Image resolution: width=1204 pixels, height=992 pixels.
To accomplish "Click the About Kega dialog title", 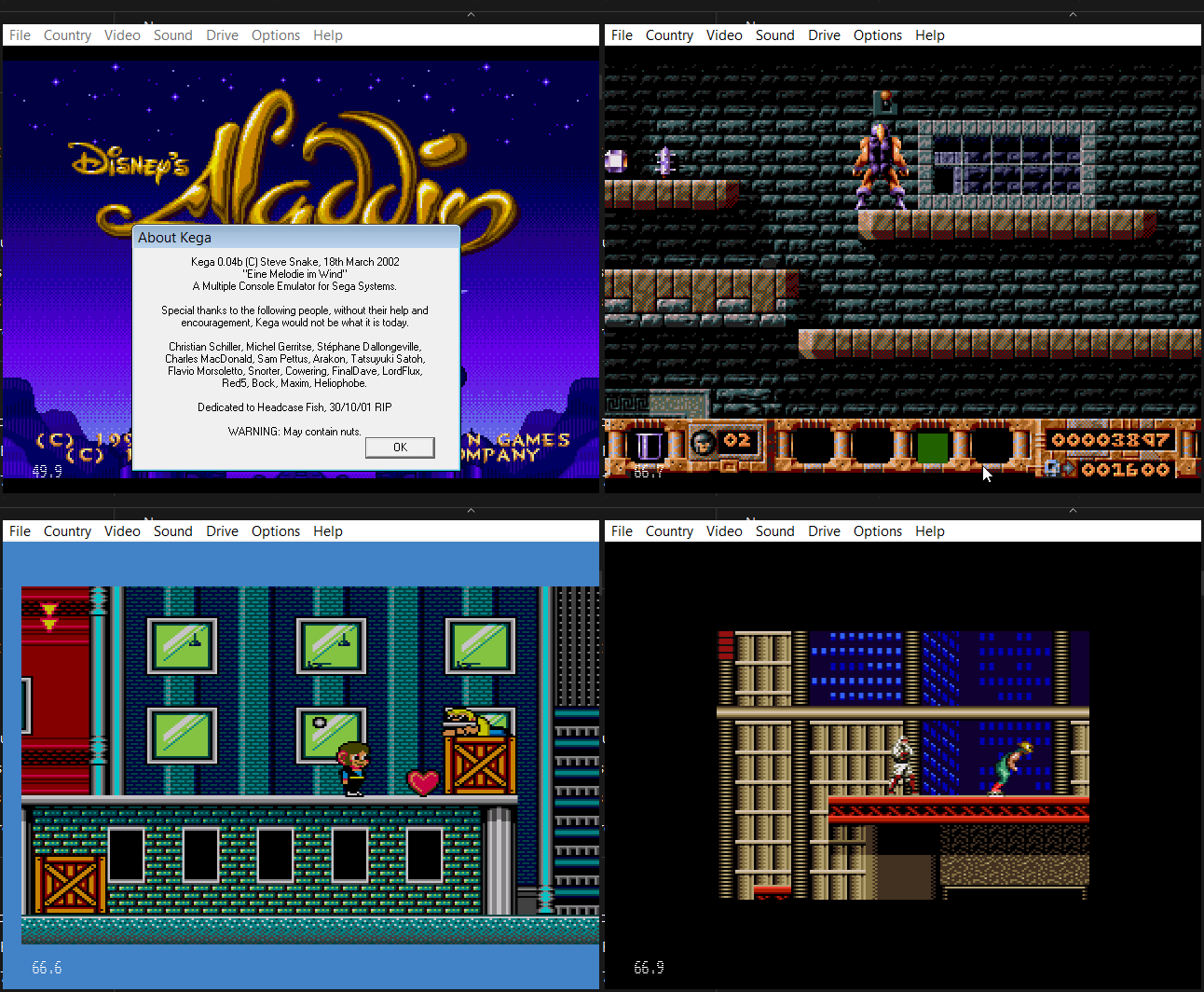I will [174, 238].
